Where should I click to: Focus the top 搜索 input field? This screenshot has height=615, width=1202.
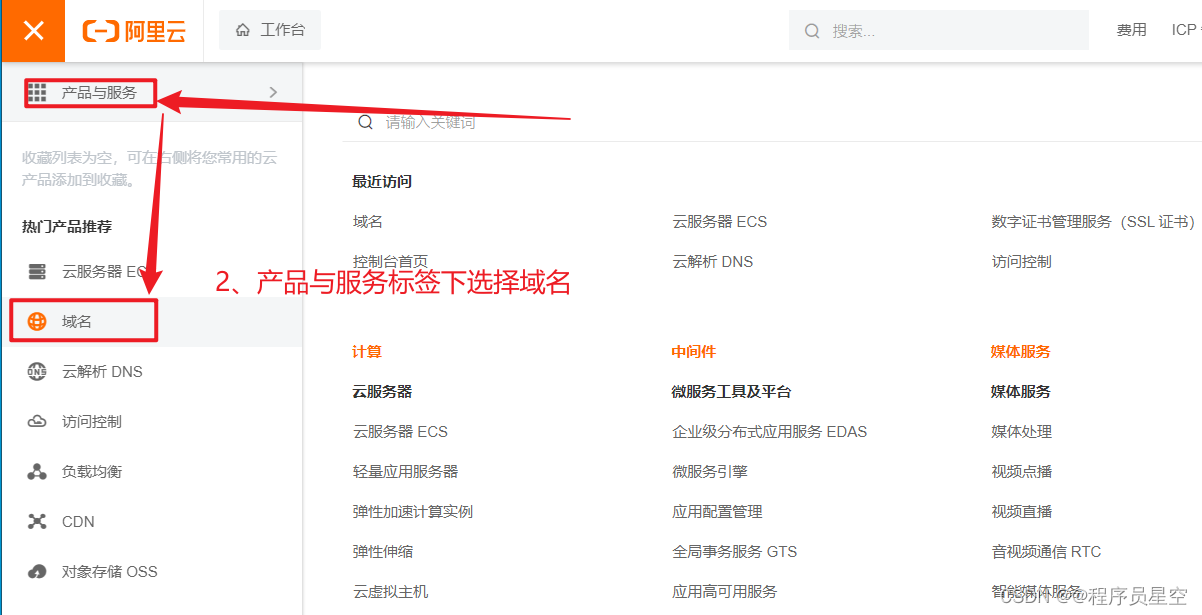[x=938, y=31]
